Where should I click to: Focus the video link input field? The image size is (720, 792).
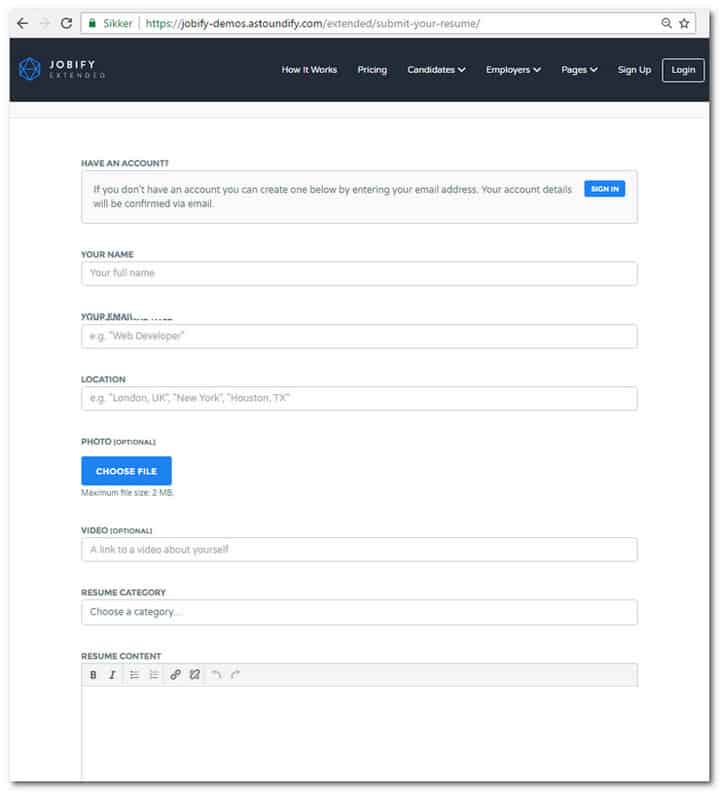coord(359,550)
